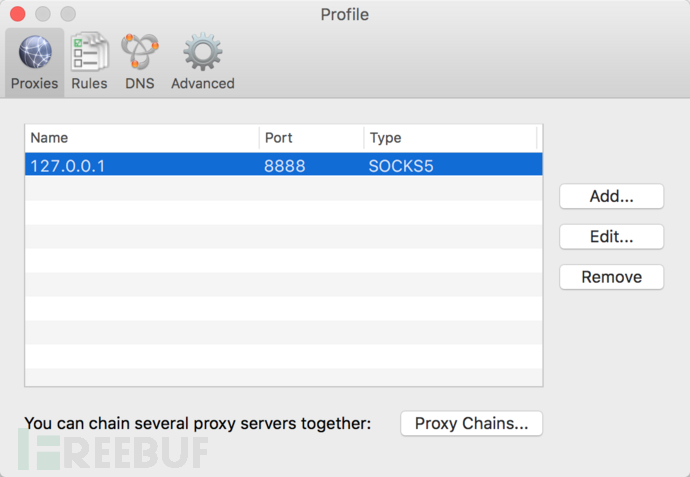Open the Proxies globe icon
This screenshot has height=477, width=690.
point(35,52)
